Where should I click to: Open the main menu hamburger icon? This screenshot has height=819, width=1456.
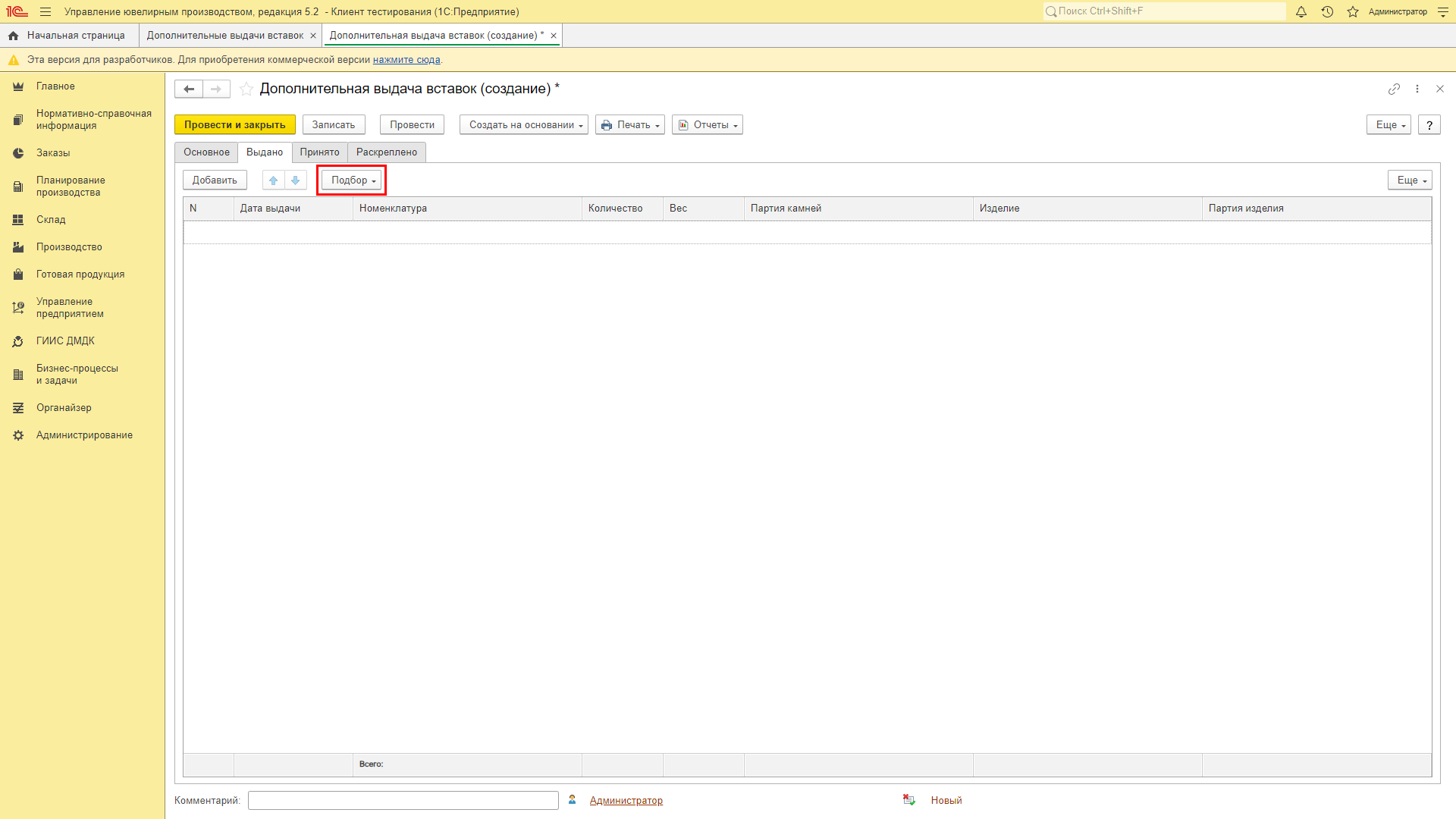coord(45,11)
